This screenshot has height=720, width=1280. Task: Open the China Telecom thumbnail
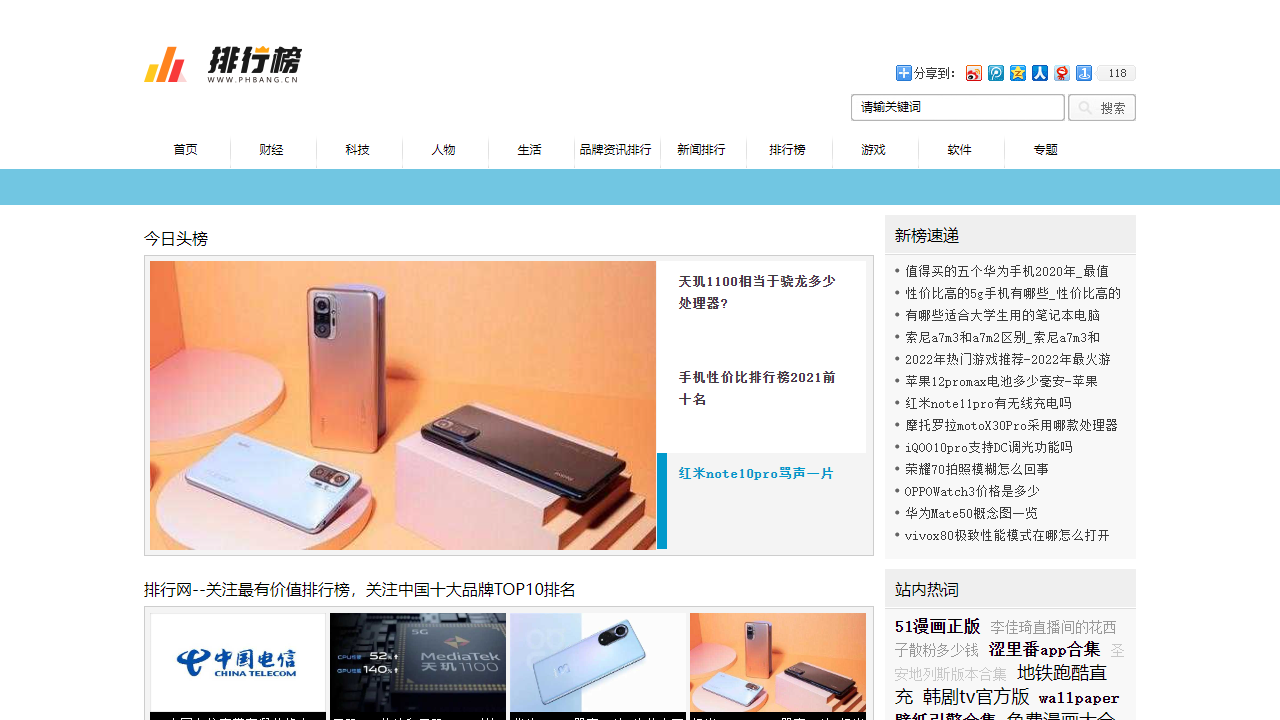(x=238, y=662)
